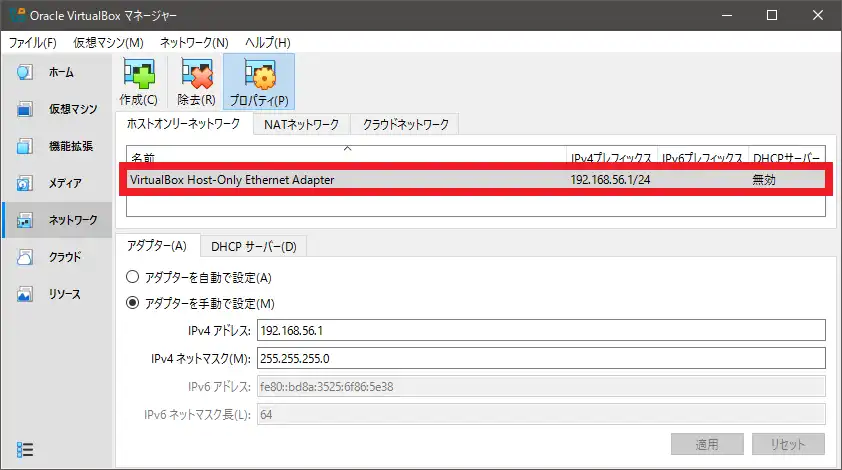This screenshot has width=842, height=470.
Task: Click the IPv4 prefix column header
Action: (612, 156)
